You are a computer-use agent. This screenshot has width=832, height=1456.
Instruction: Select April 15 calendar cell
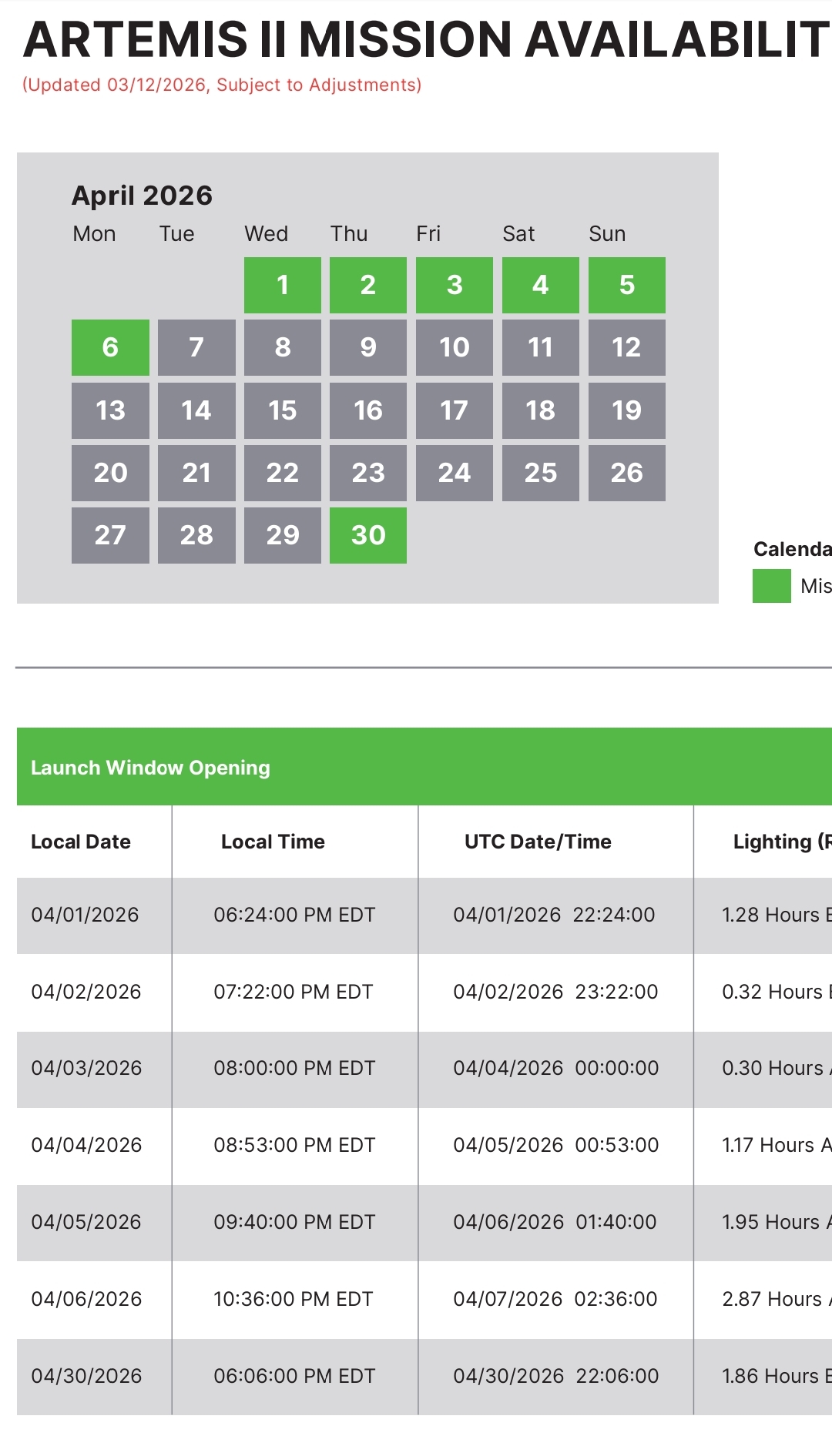[x=283, y=410]
